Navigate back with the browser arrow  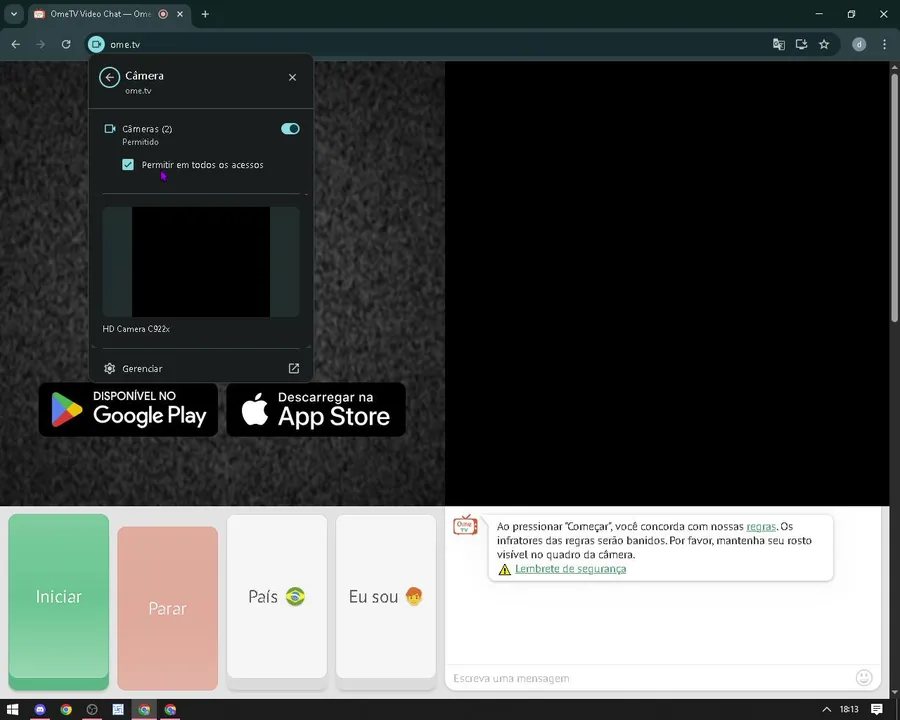click(15, 44)
